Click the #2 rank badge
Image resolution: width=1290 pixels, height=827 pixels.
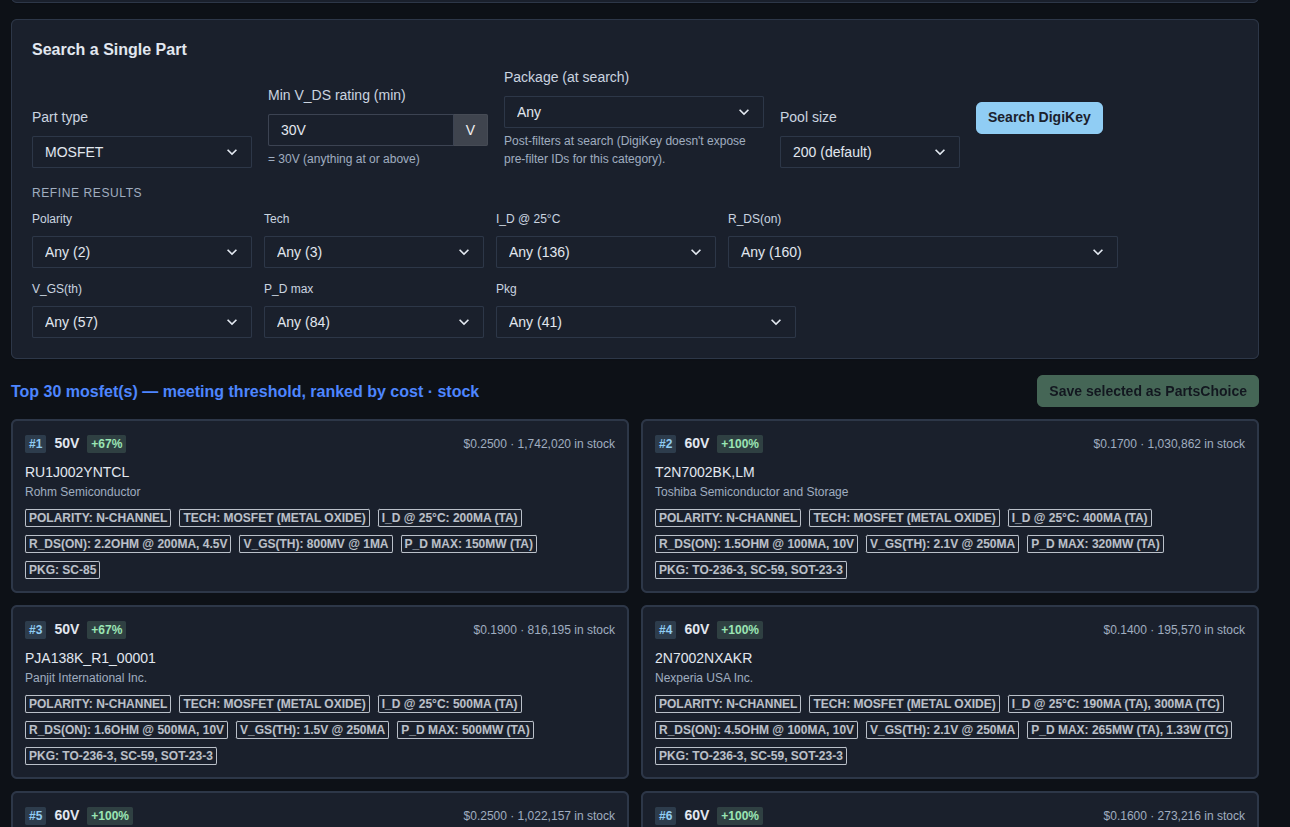pyautogui.click(x=666, y=444)
